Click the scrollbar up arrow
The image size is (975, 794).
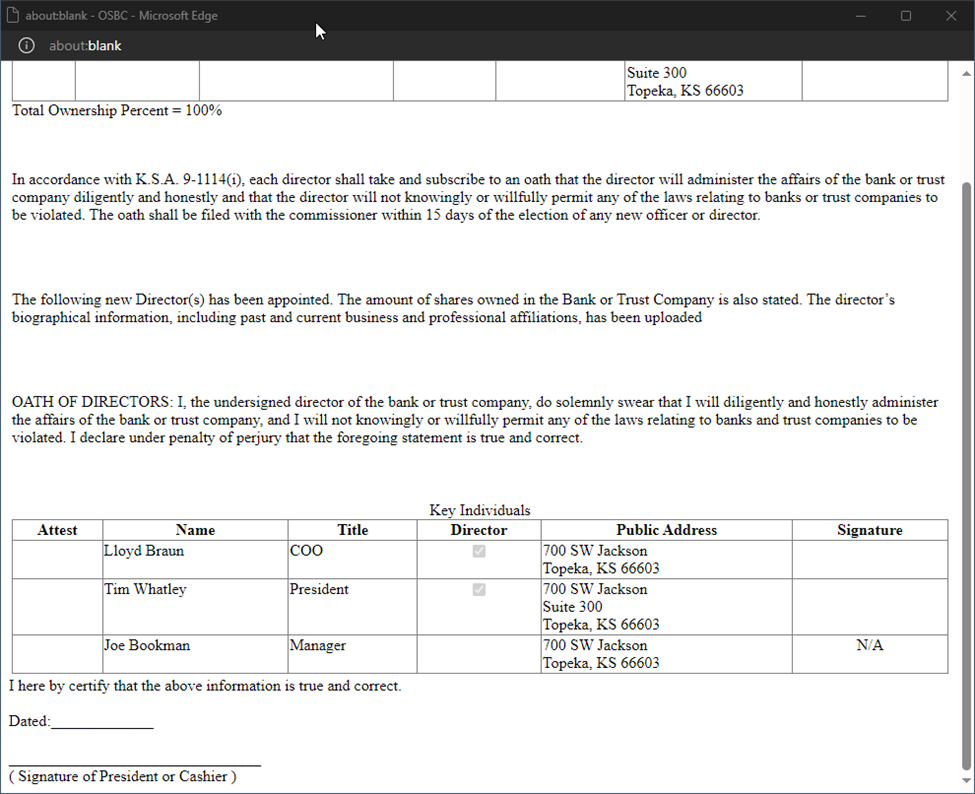(966, 73)
